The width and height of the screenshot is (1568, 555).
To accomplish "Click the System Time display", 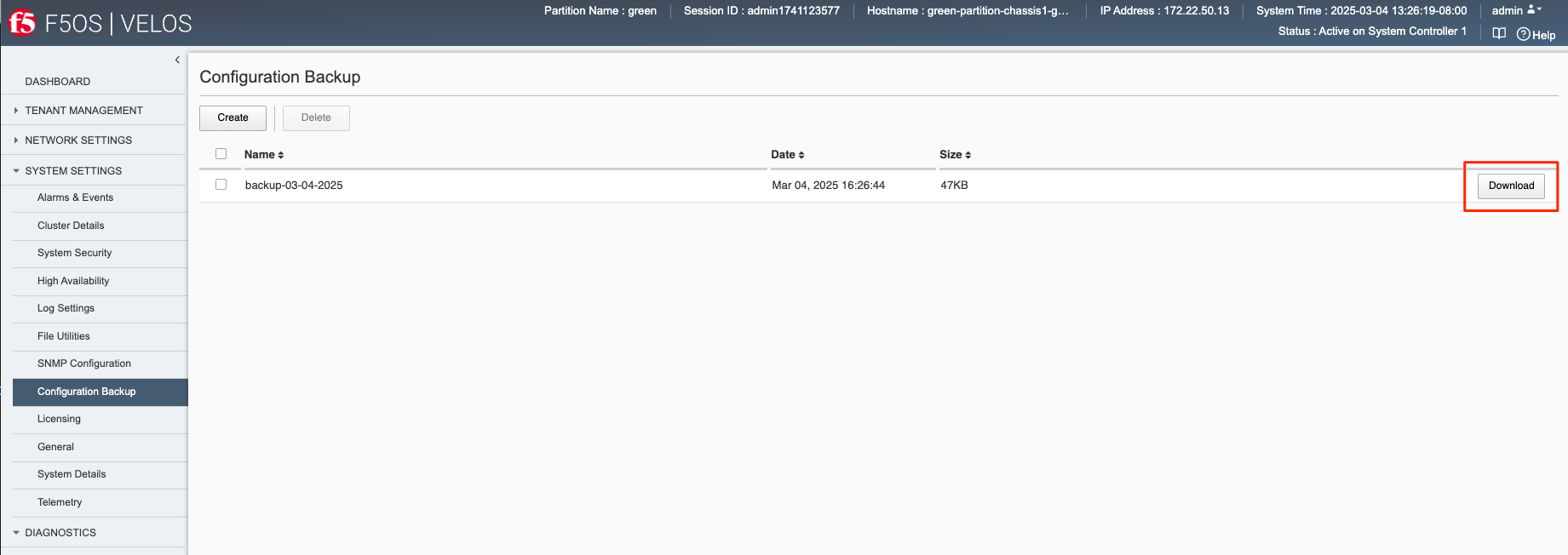I will 1361,11.
